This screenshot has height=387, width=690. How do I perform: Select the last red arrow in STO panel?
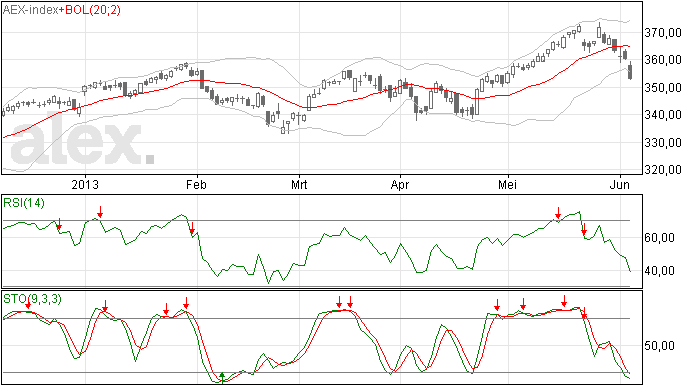pyautogui.click(x=584, y=313)
